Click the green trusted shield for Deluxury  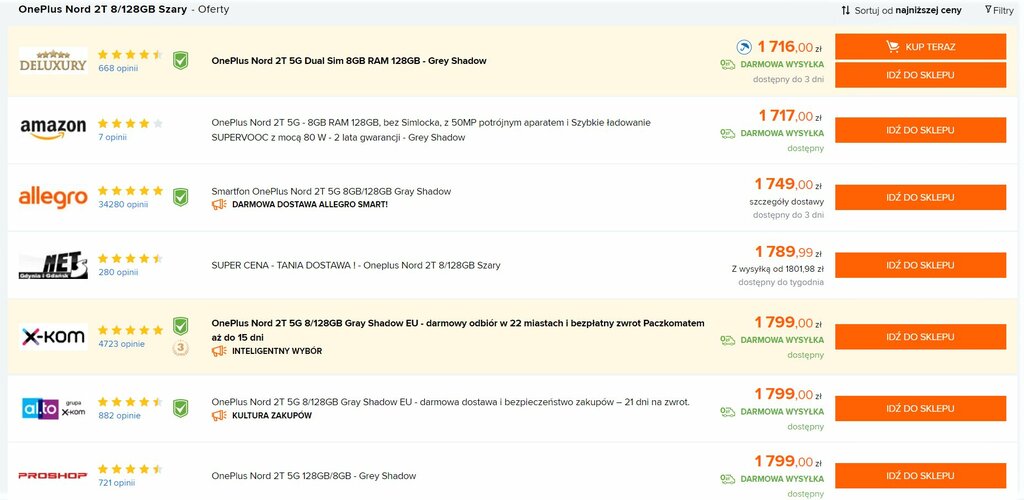[180, 61]
